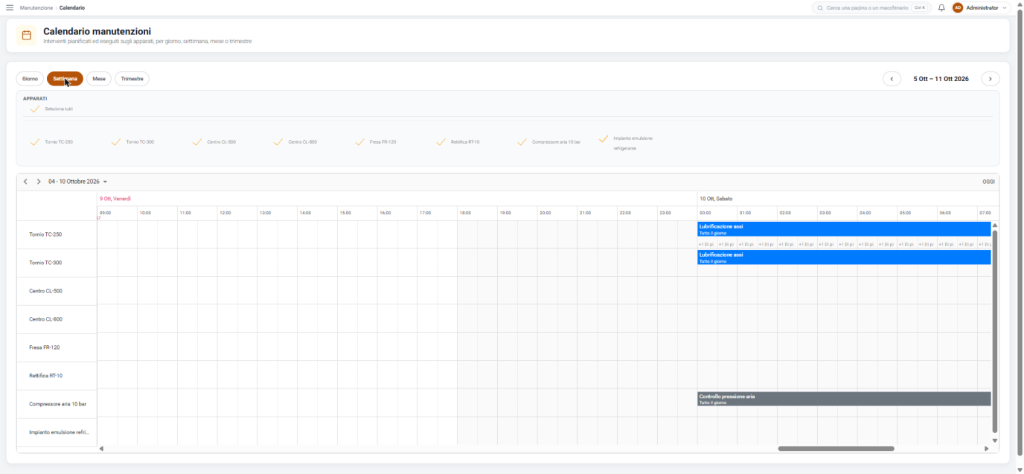Click scheduler next arrow beside 04 - 10 Ottobre
This screenshot has height=474, width=1024.
[39, 182]
